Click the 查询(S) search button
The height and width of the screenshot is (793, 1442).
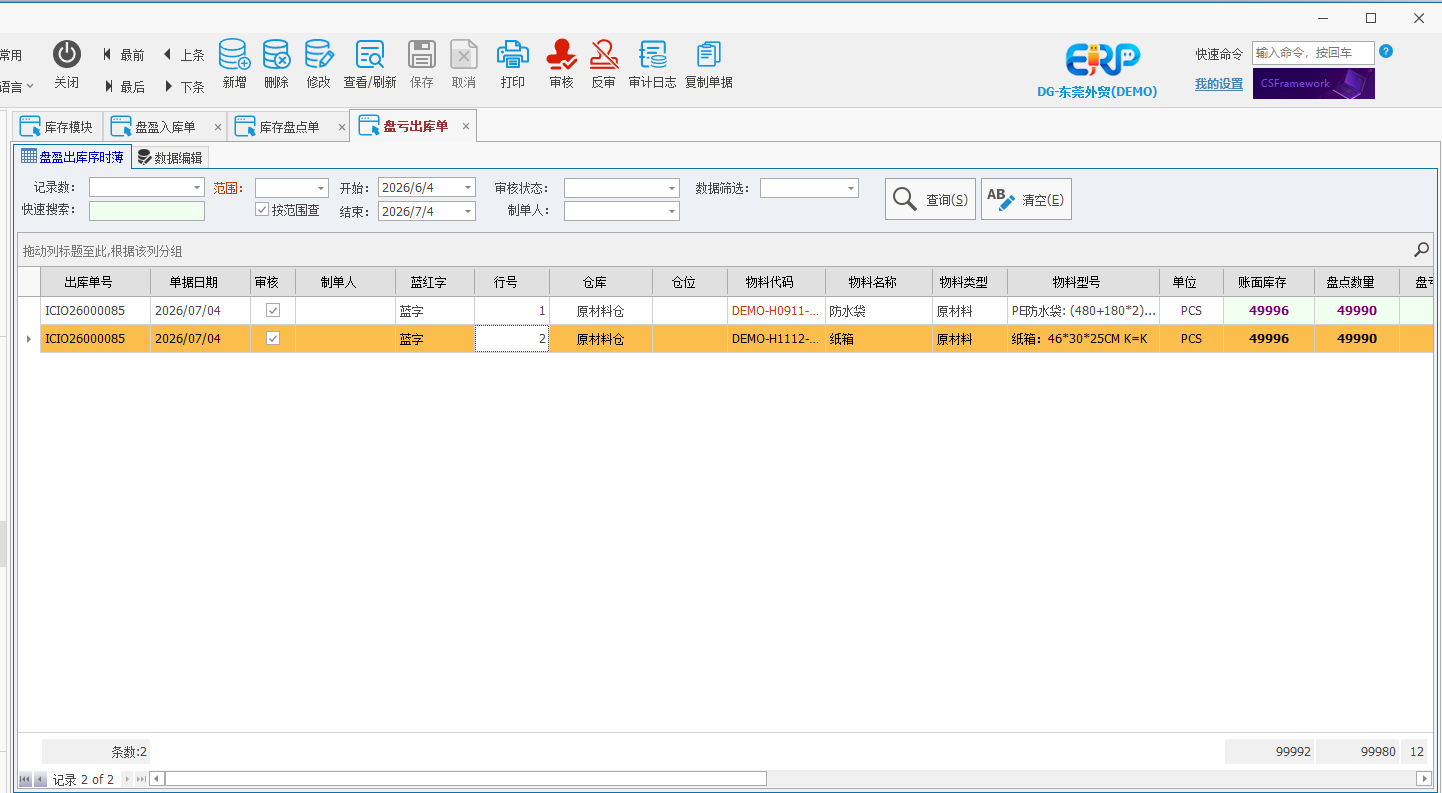pos(930,199)
